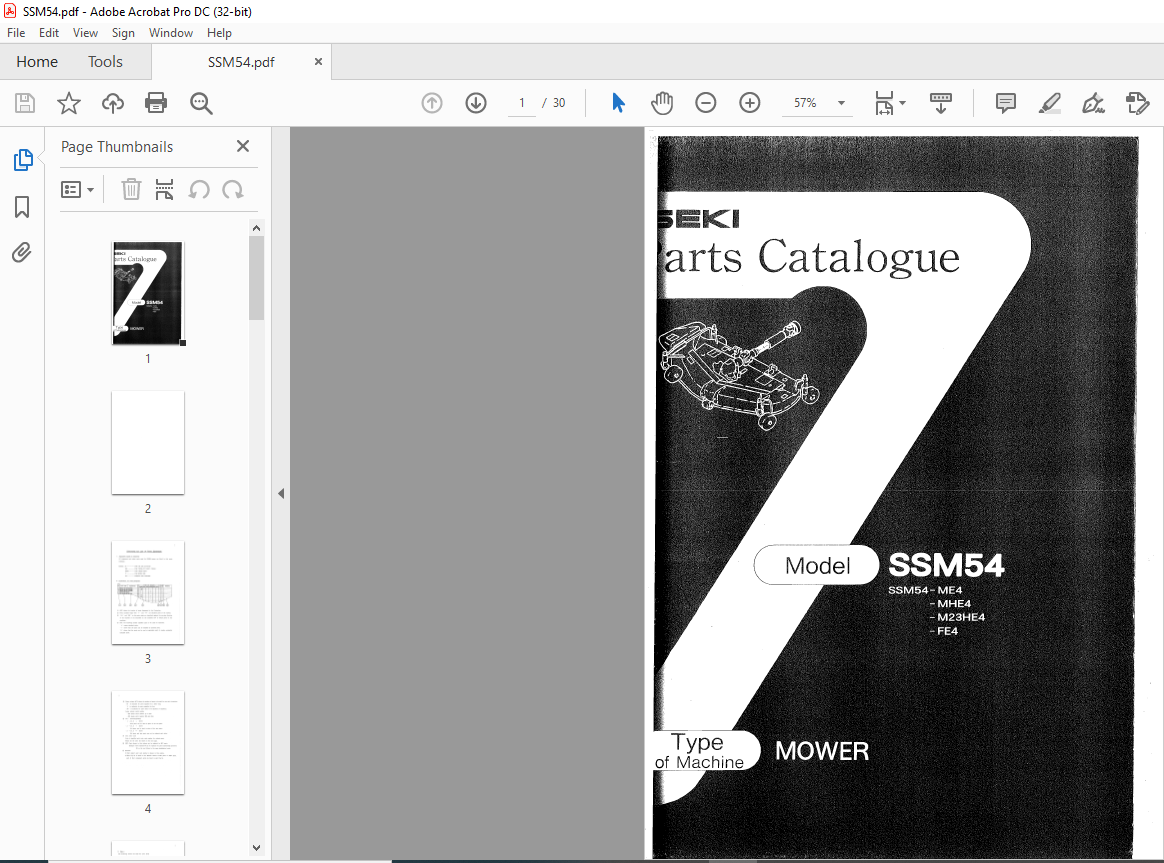
Task: Open the Window menu
Action: coord(171,33)
